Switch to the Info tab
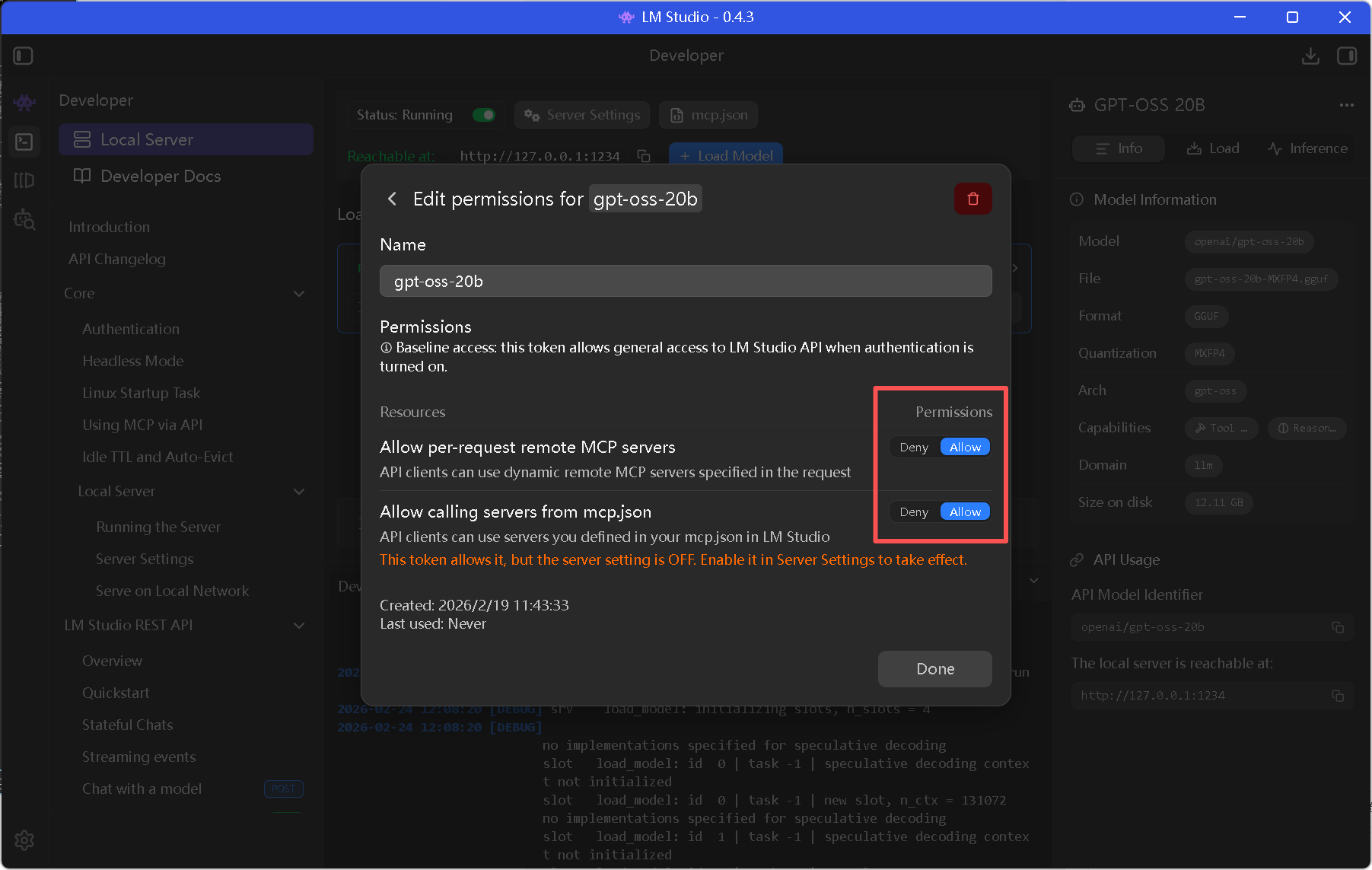This screenshot has height=870, width=1372. 1119,148
